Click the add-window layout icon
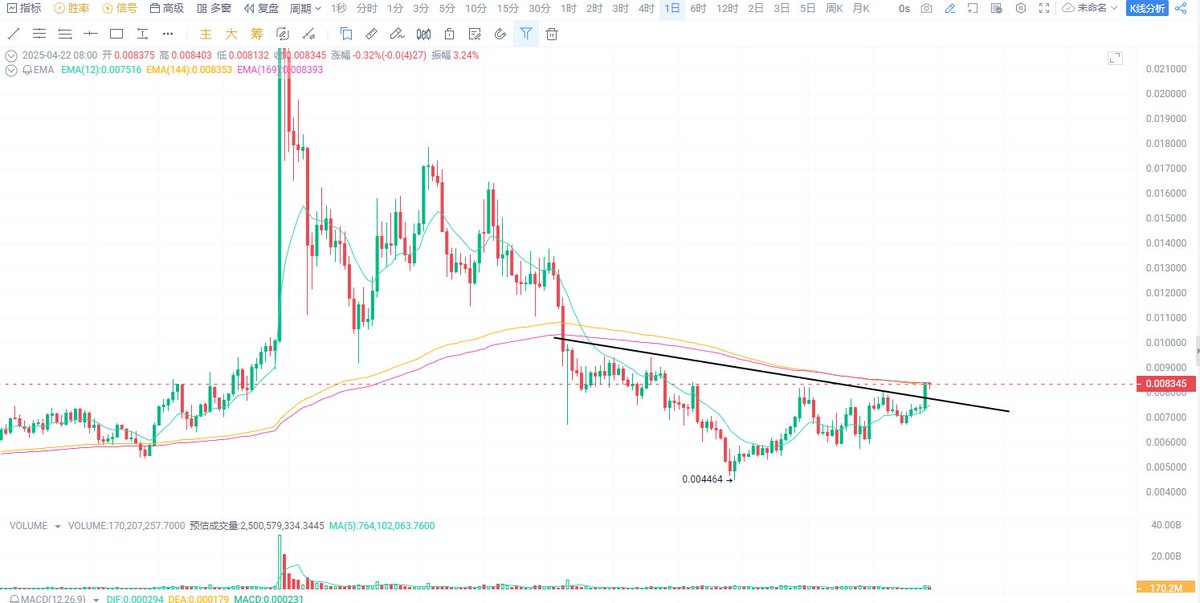 pyautogui.click(x=971, y=8)
